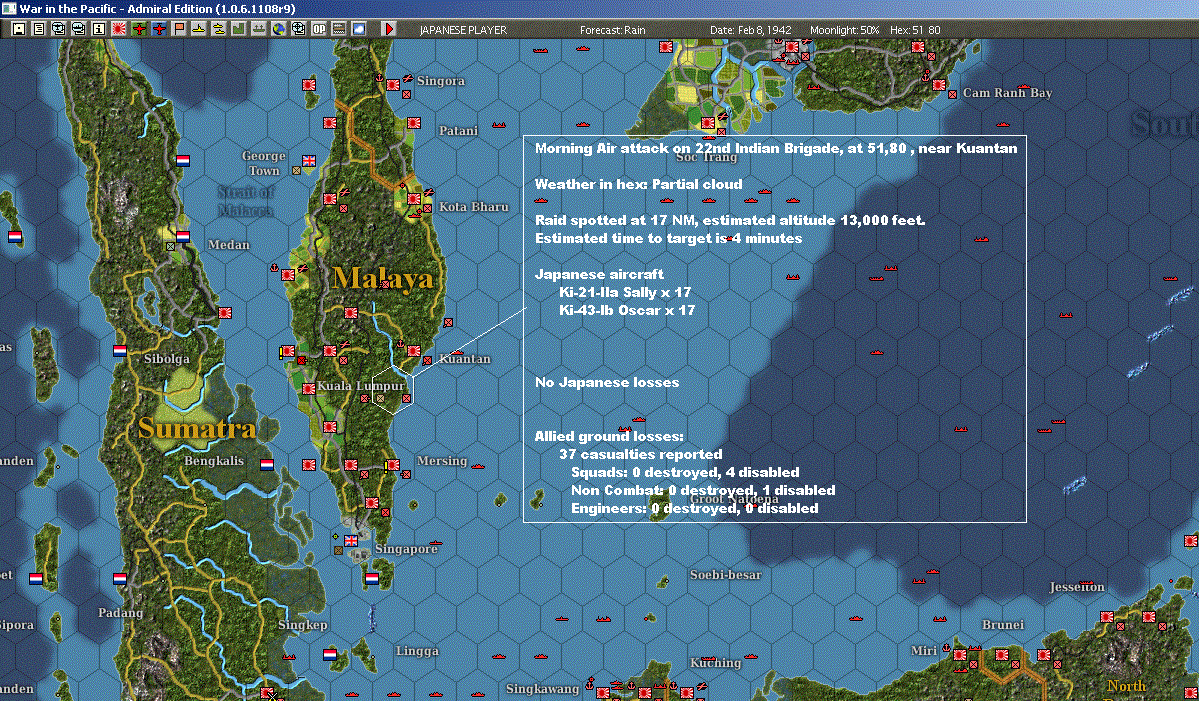Click the rising sun flag toolbar icon
1199x701 pixels.
[119, 29]
